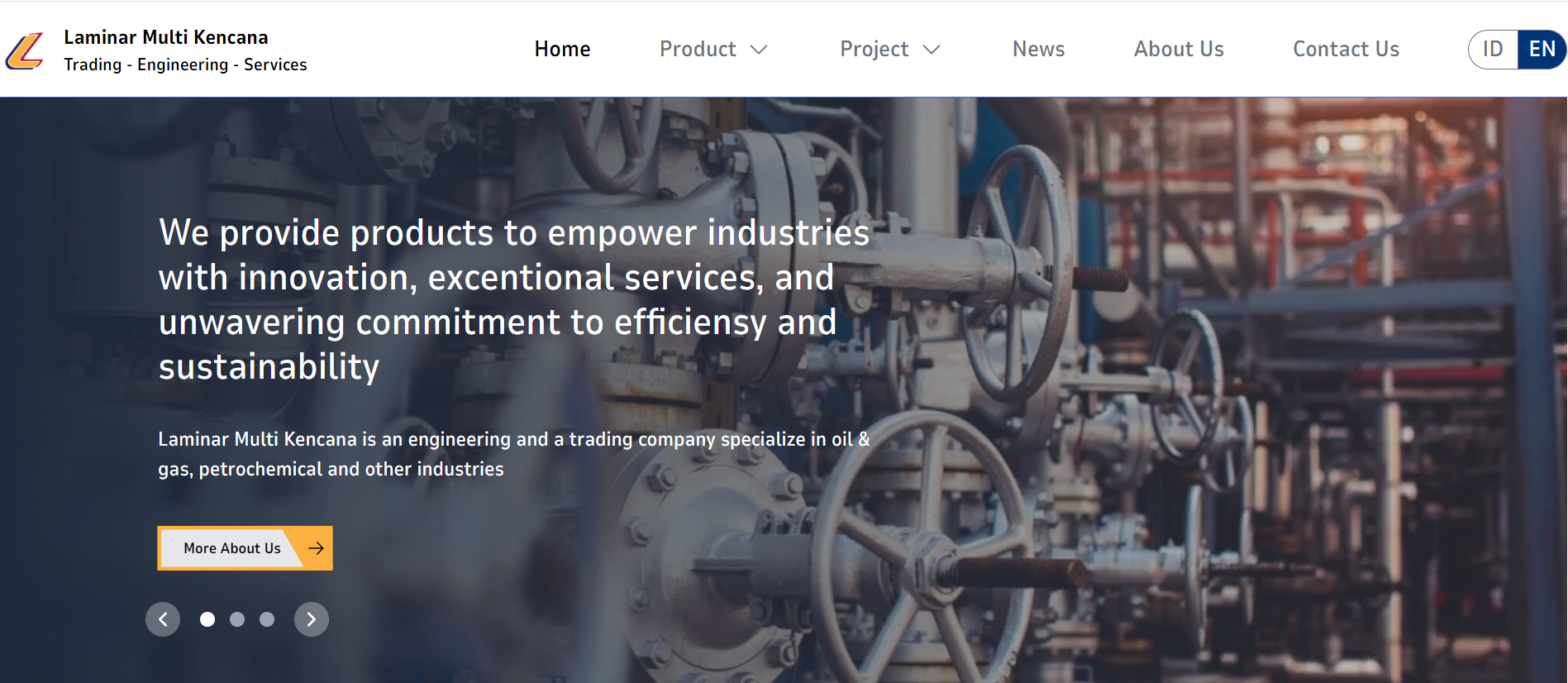
Task: Jump to the second slide dot
Action: point(237,619)
